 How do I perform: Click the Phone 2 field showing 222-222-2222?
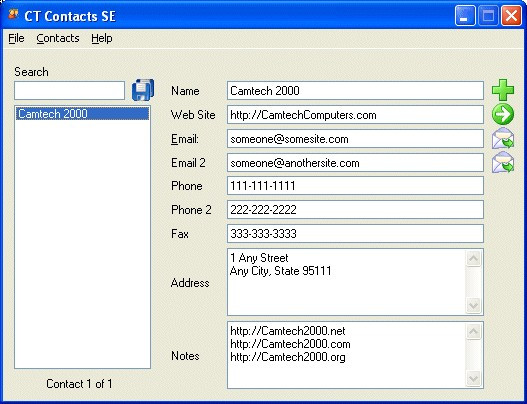click(355, 209)
